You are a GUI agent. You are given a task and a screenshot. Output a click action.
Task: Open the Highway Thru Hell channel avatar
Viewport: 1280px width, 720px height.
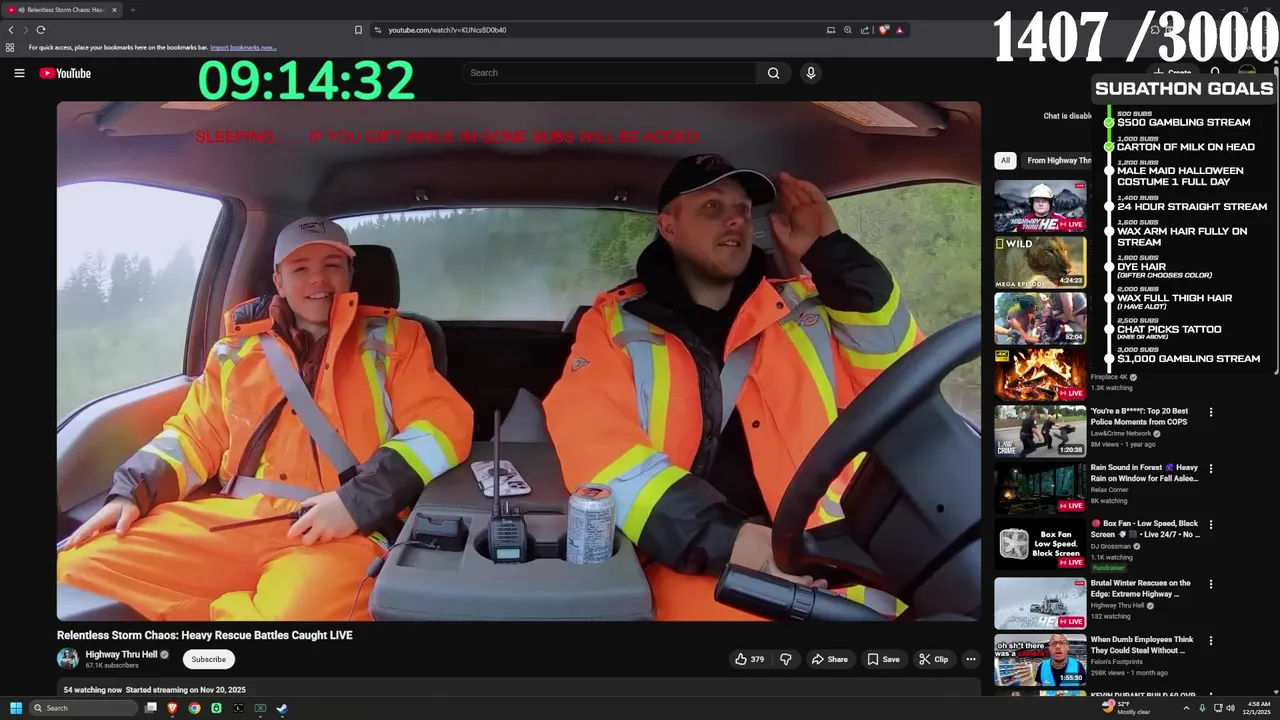[x=68, y=659]
